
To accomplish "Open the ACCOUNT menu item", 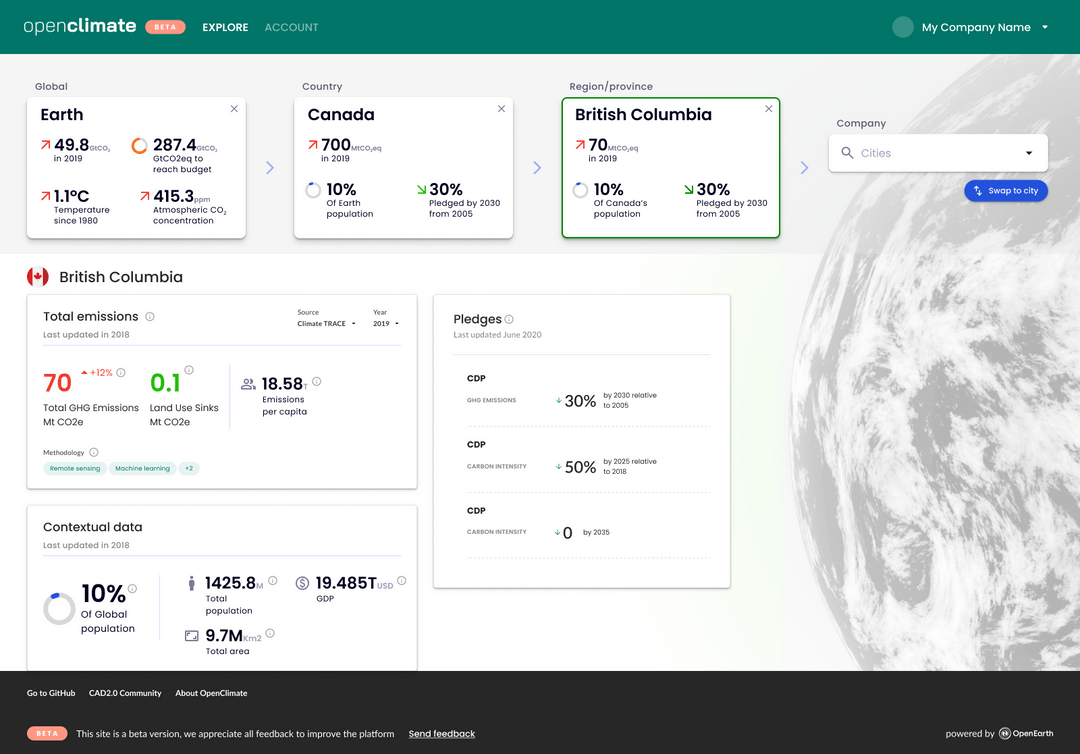I will [x=291, y=27].
